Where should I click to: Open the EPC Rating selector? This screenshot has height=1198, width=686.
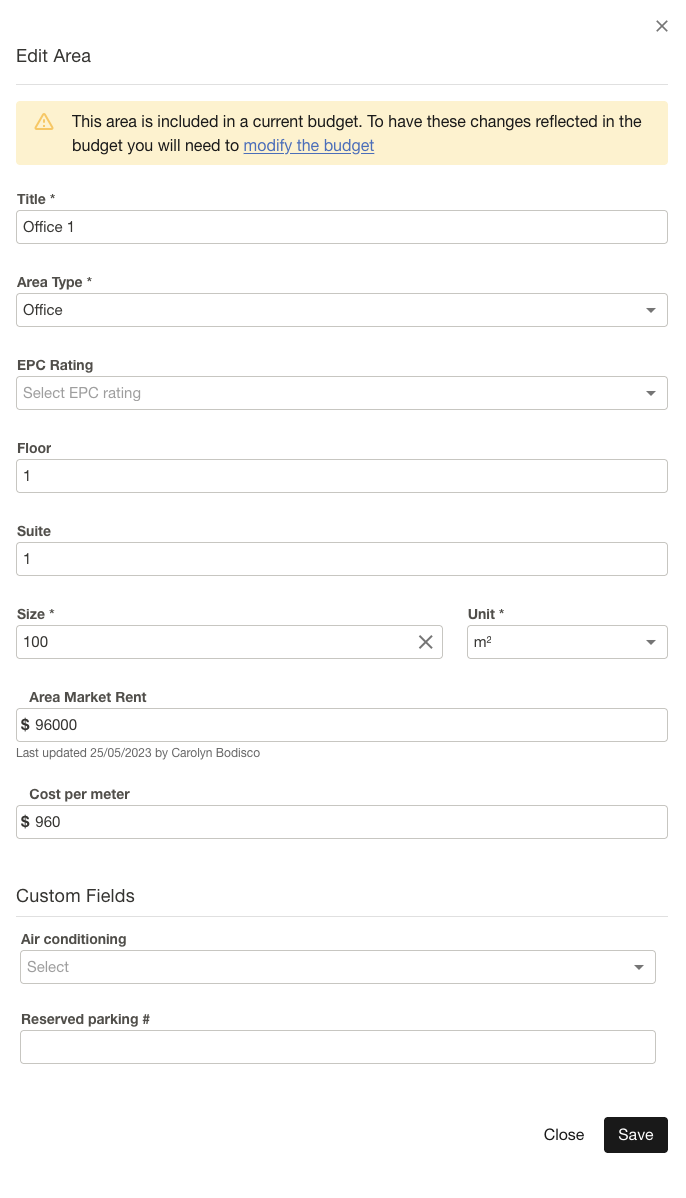click(340, 392)
